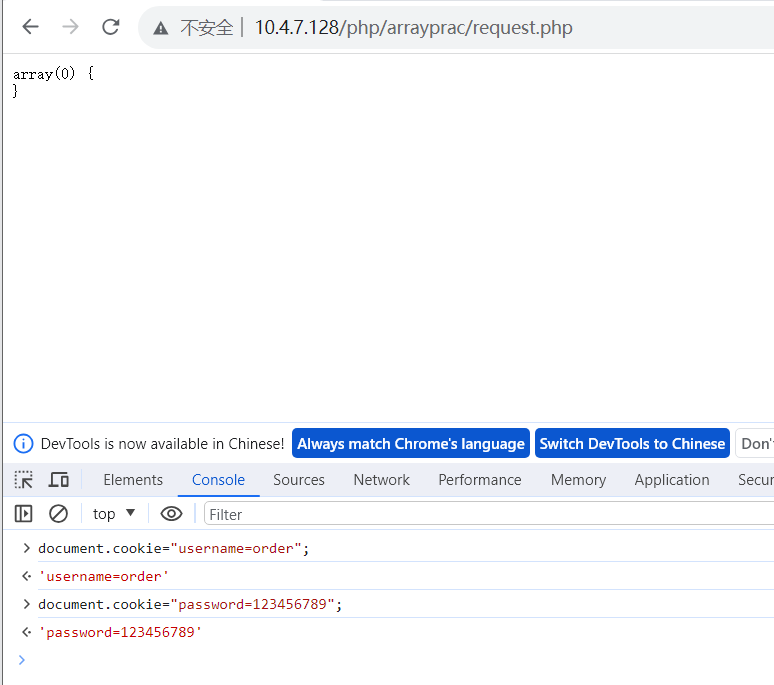774x685 pixels.
Task: Activate the inspect element picker icon
Action: pos(24,480)
